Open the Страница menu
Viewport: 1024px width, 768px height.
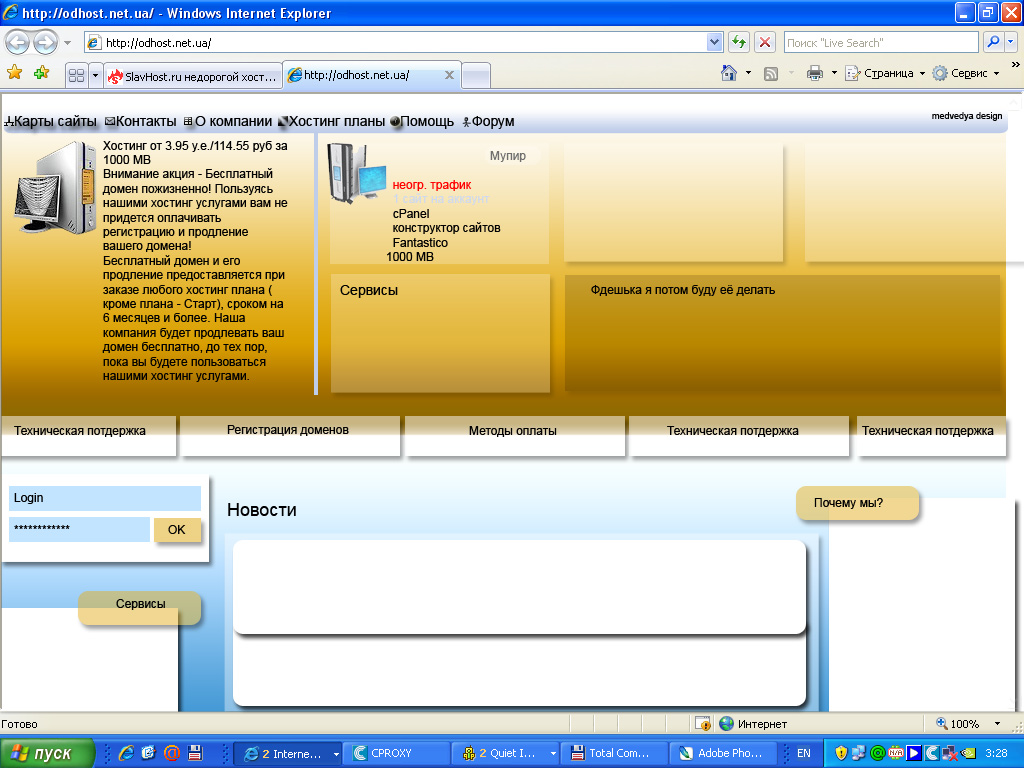[x=885, y=73]
